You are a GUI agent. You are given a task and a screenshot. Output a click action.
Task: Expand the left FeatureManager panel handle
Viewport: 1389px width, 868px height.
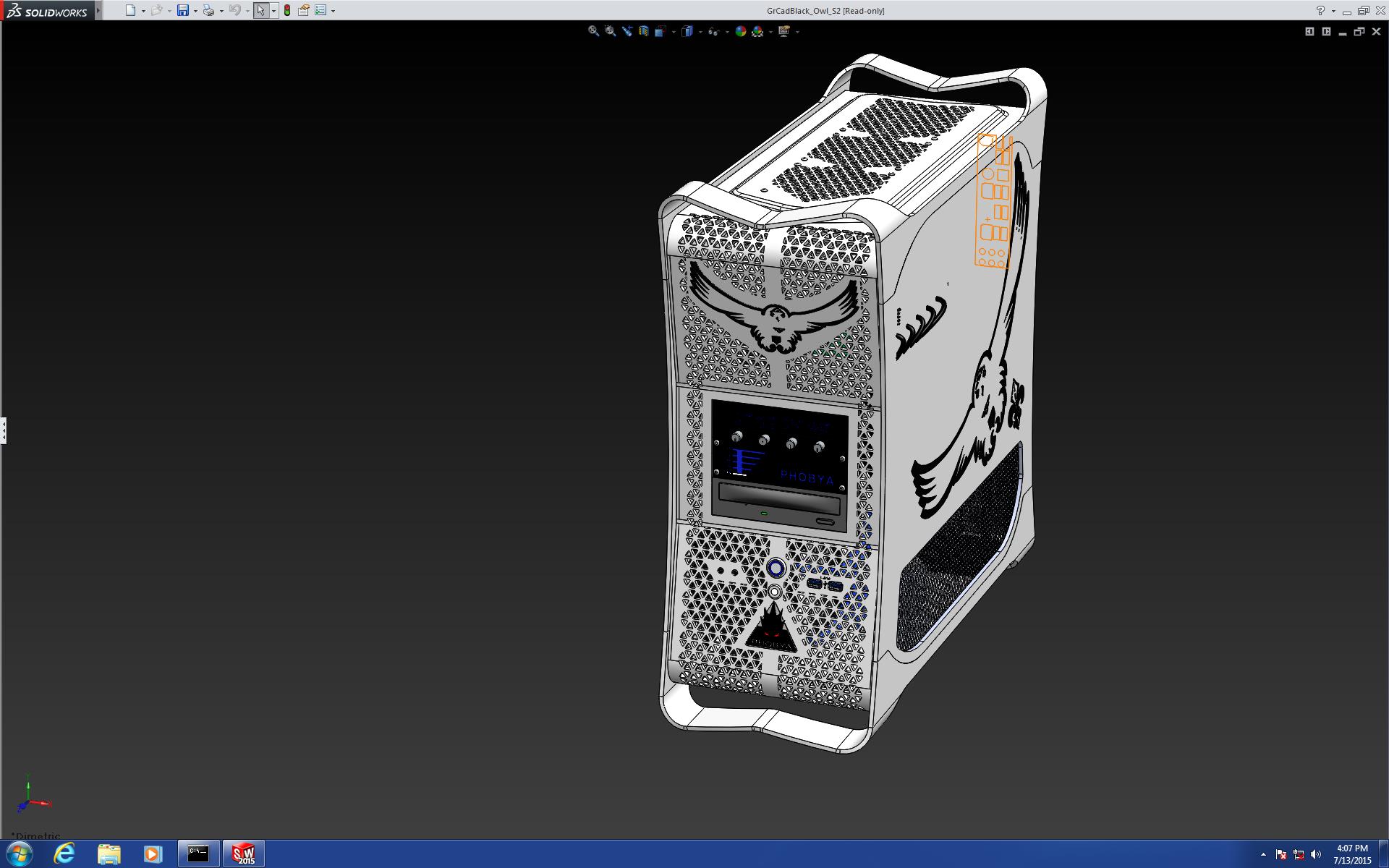4,430
